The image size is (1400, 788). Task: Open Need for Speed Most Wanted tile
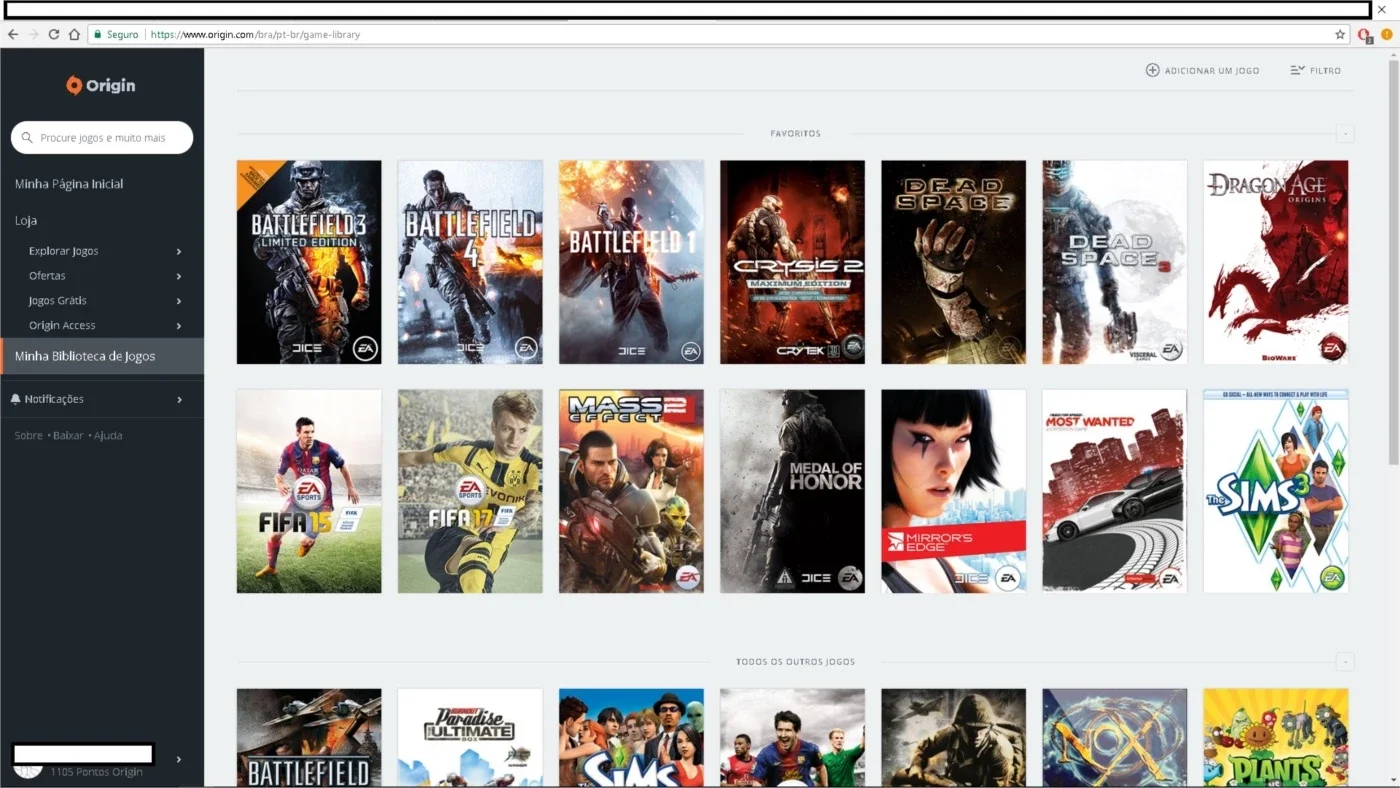coord(1114,491)
